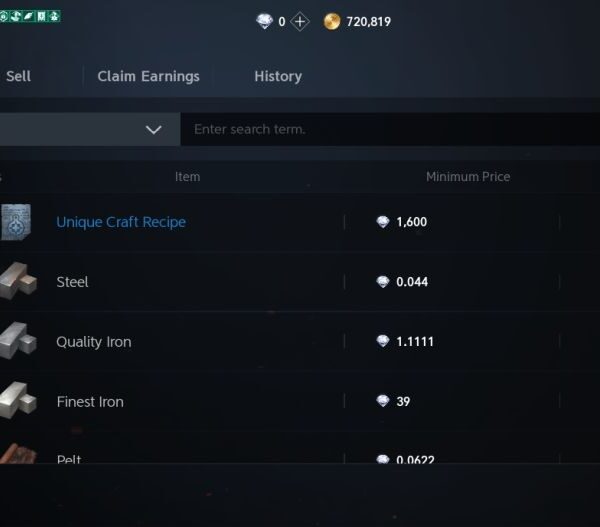Click the diamond icon beside price 1,600

(382, 222)
